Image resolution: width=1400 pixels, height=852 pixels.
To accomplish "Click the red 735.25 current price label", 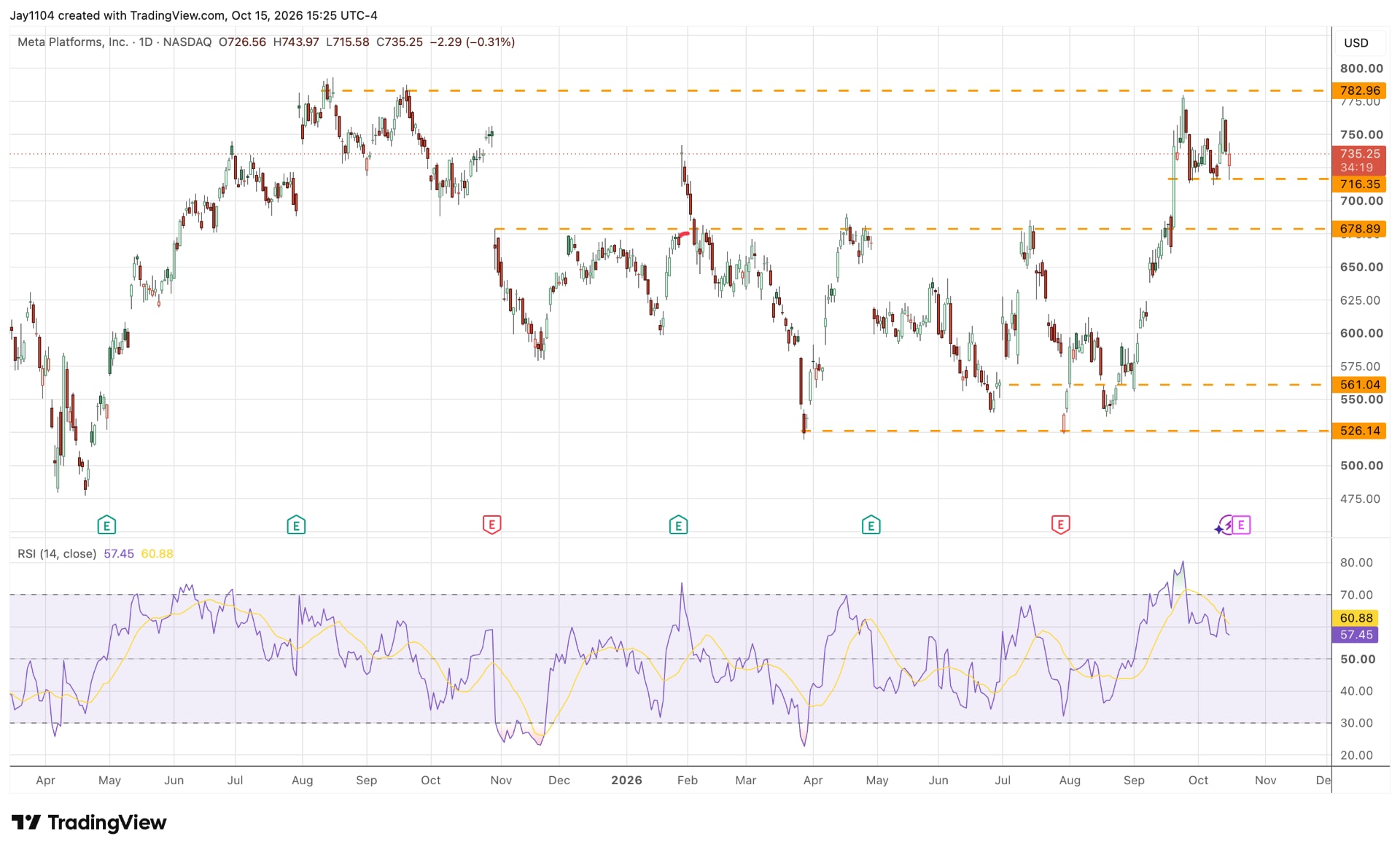I will [1360, 160].
